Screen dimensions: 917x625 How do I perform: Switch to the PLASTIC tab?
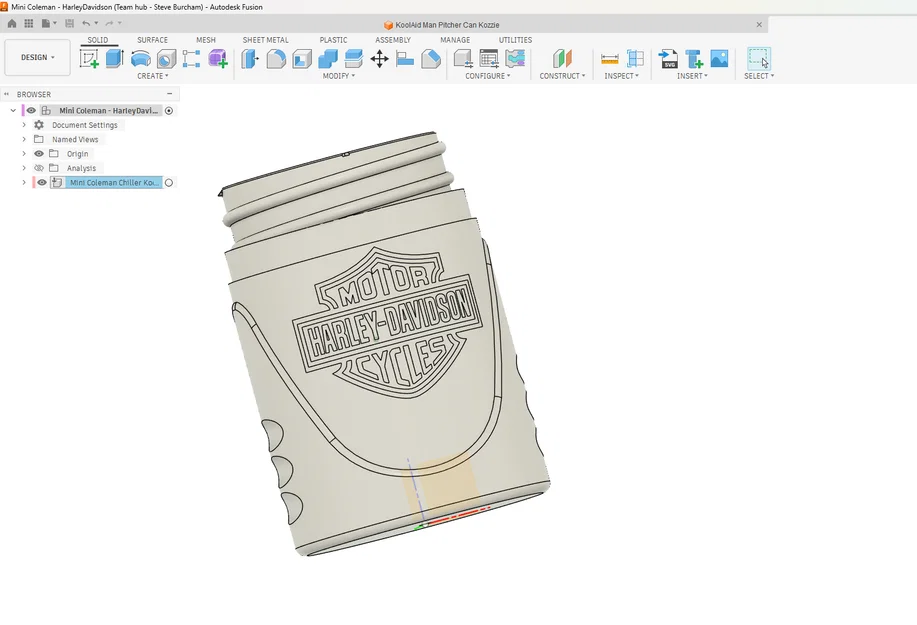click(x=333, y=40)
